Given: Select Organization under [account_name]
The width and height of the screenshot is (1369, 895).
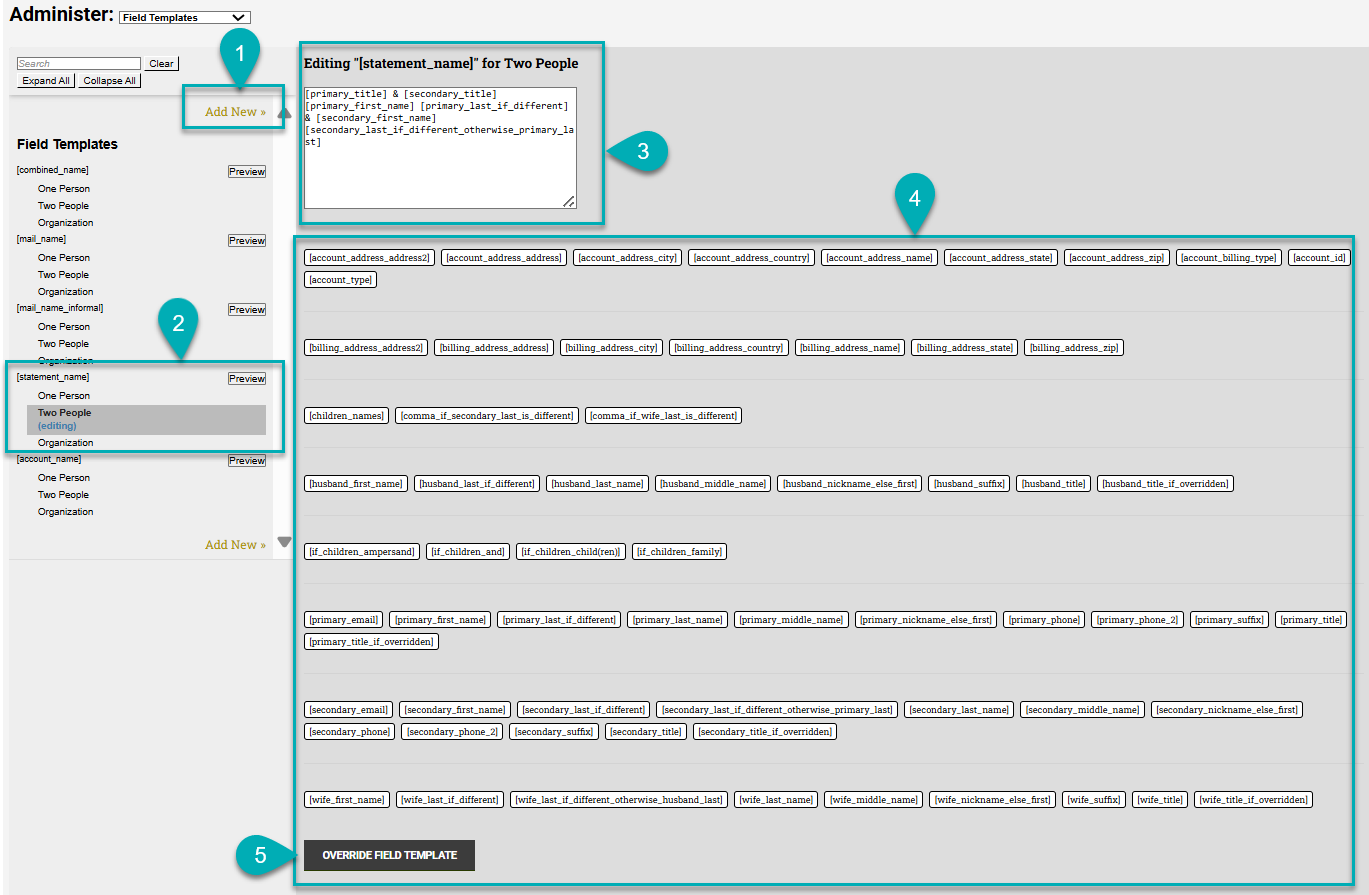Looking at the screenshot, I should click(65, 511).
